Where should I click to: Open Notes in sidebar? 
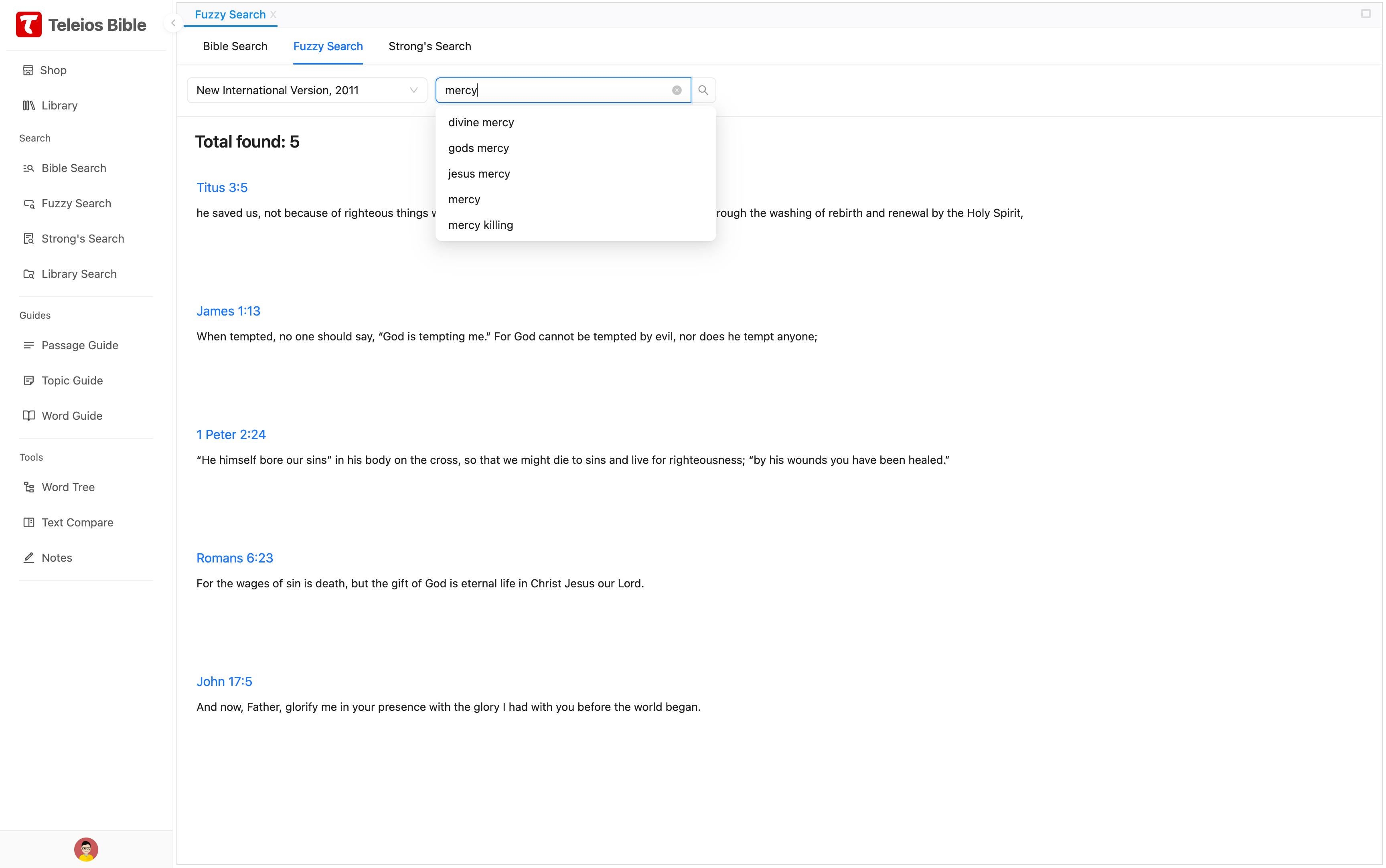click(56, 557)
